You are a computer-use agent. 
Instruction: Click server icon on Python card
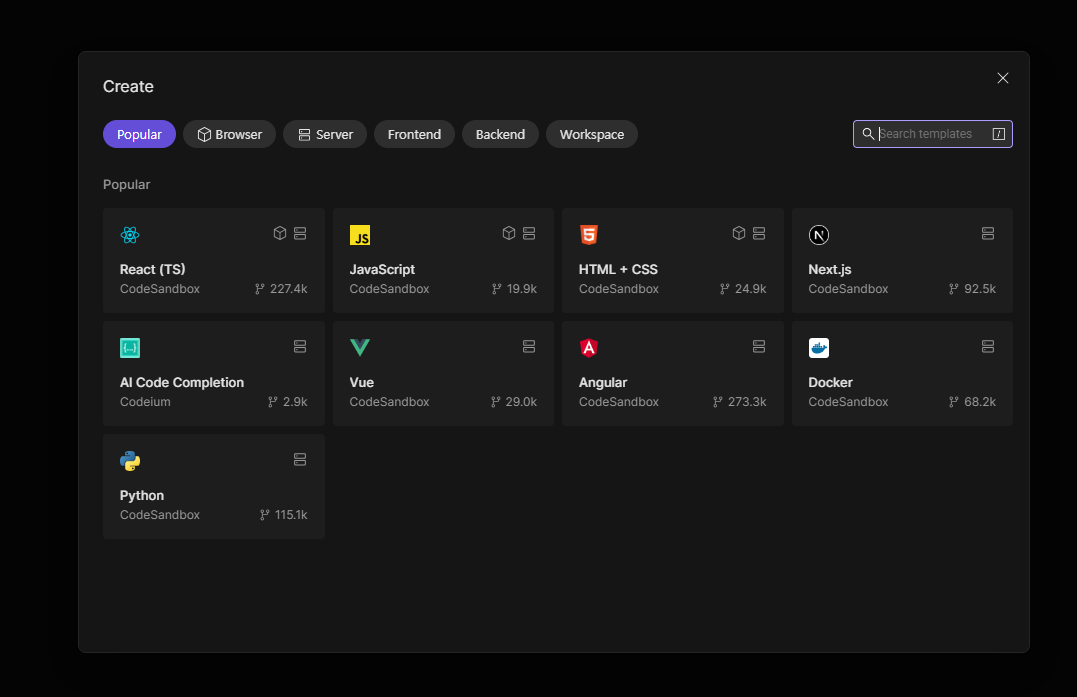[x=300, y=459]
